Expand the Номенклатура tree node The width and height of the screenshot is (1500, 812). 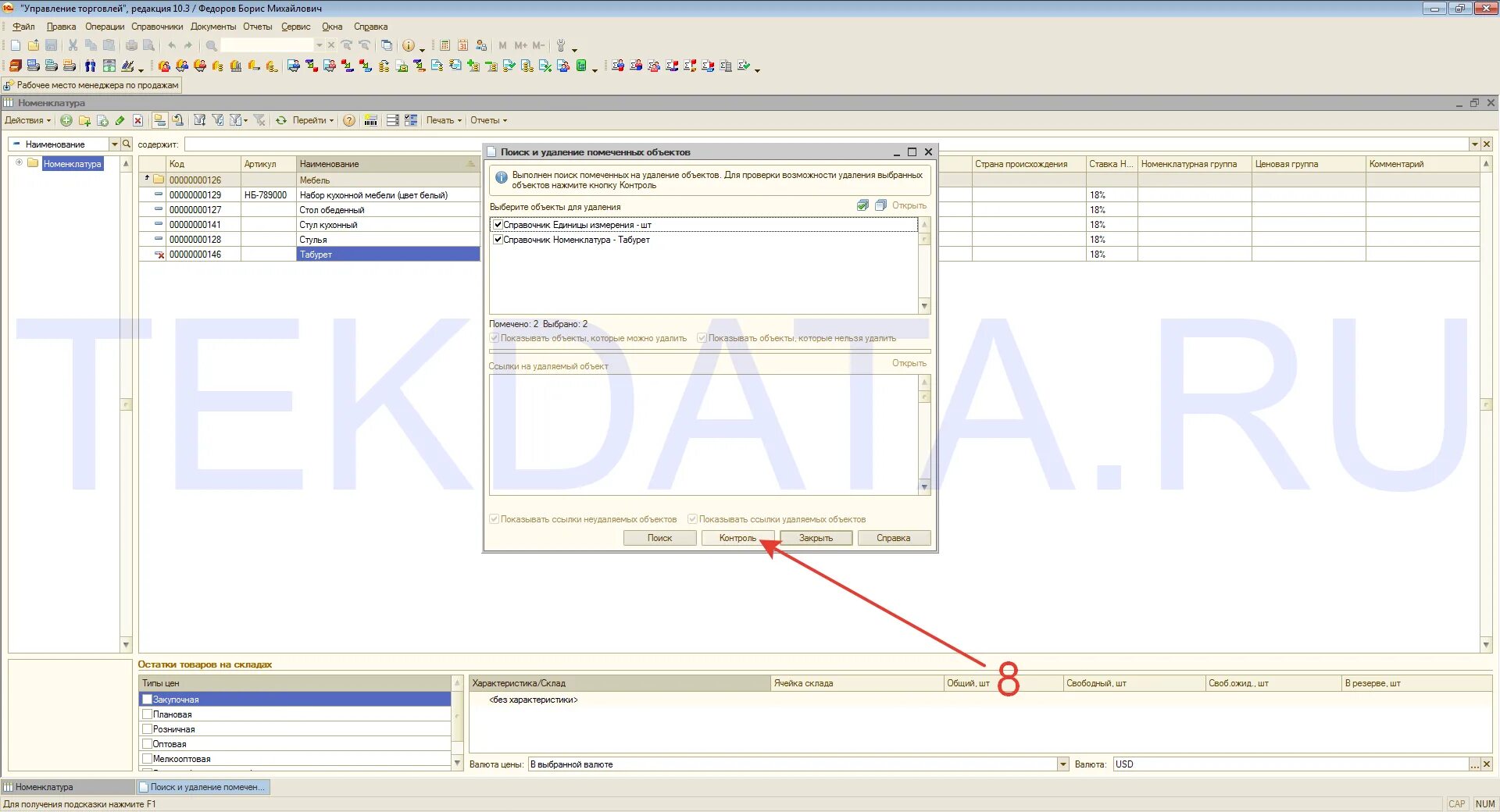[19, 163]
